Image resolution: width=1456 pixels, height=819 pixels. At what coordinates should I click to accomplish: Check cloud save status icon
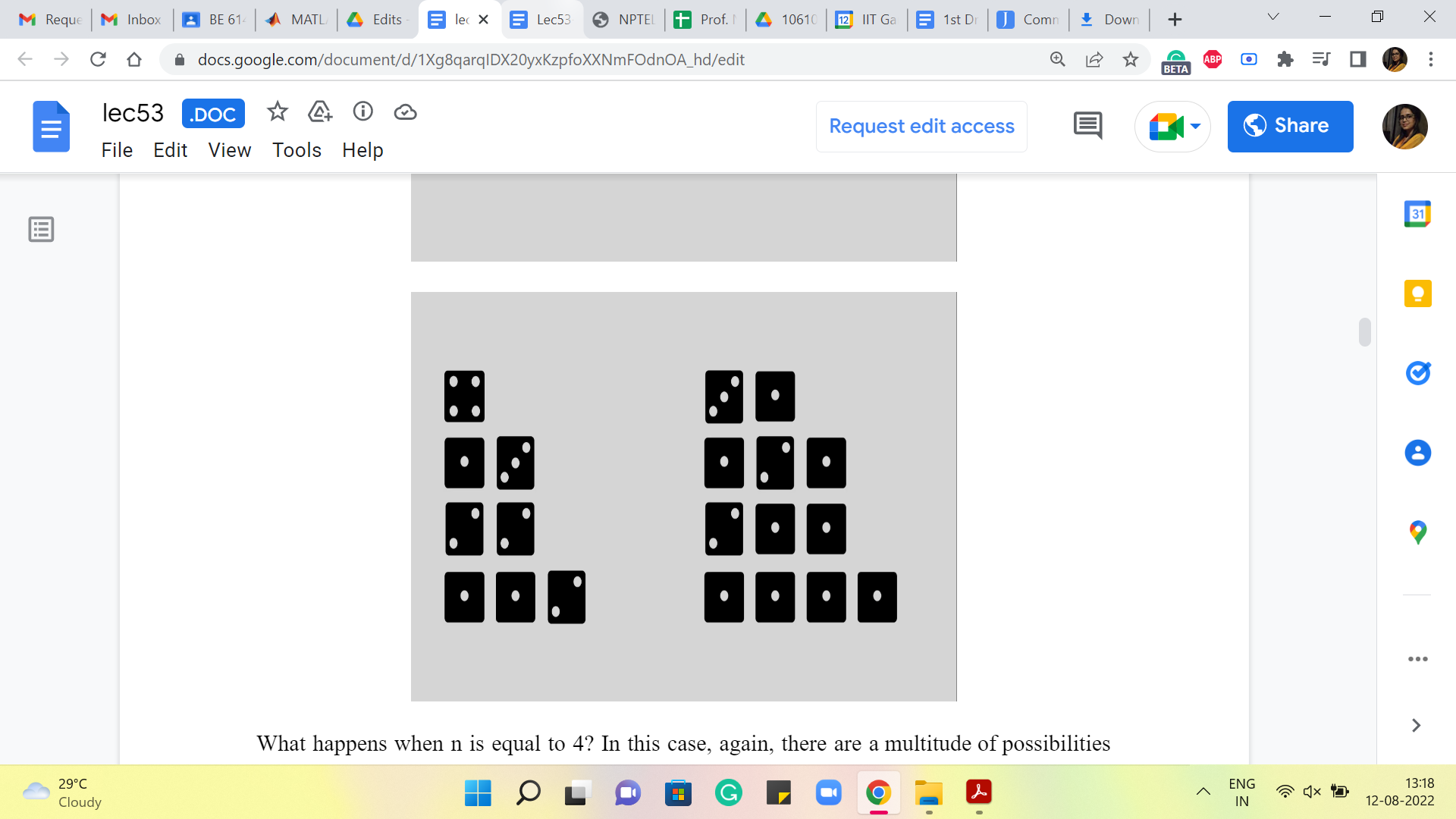406,112
